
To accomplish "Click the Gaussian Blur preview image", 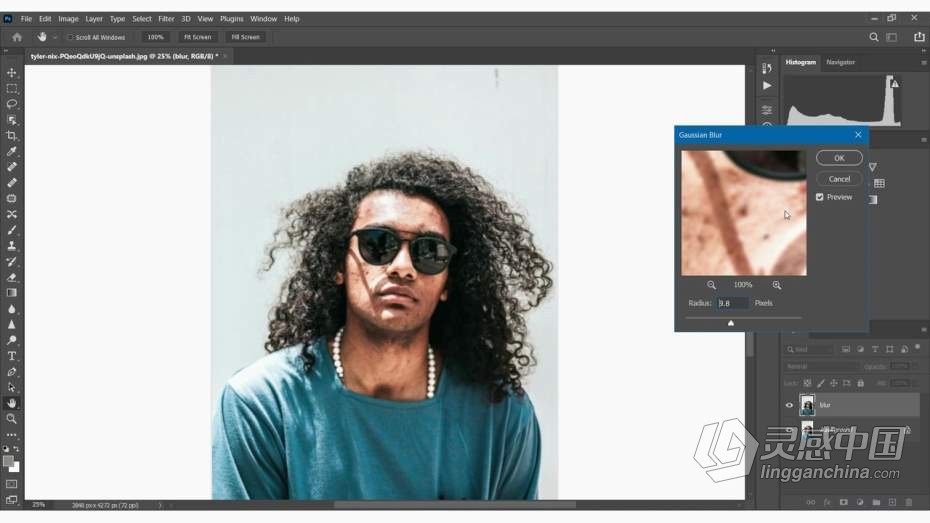I will point(744,213).
